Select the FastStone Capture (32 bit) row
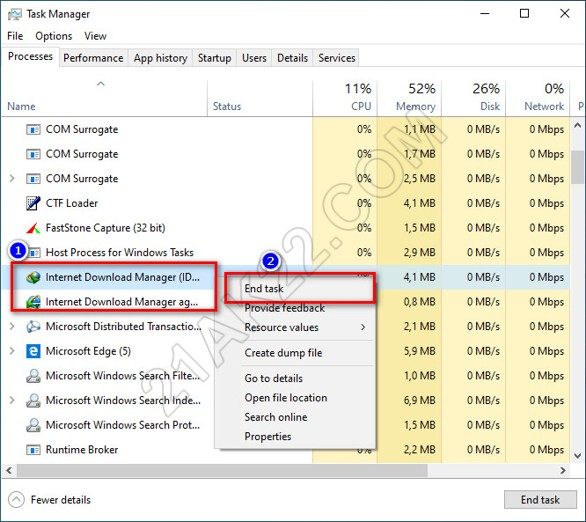Screen dimensions: 586x522 click(286, 228)
